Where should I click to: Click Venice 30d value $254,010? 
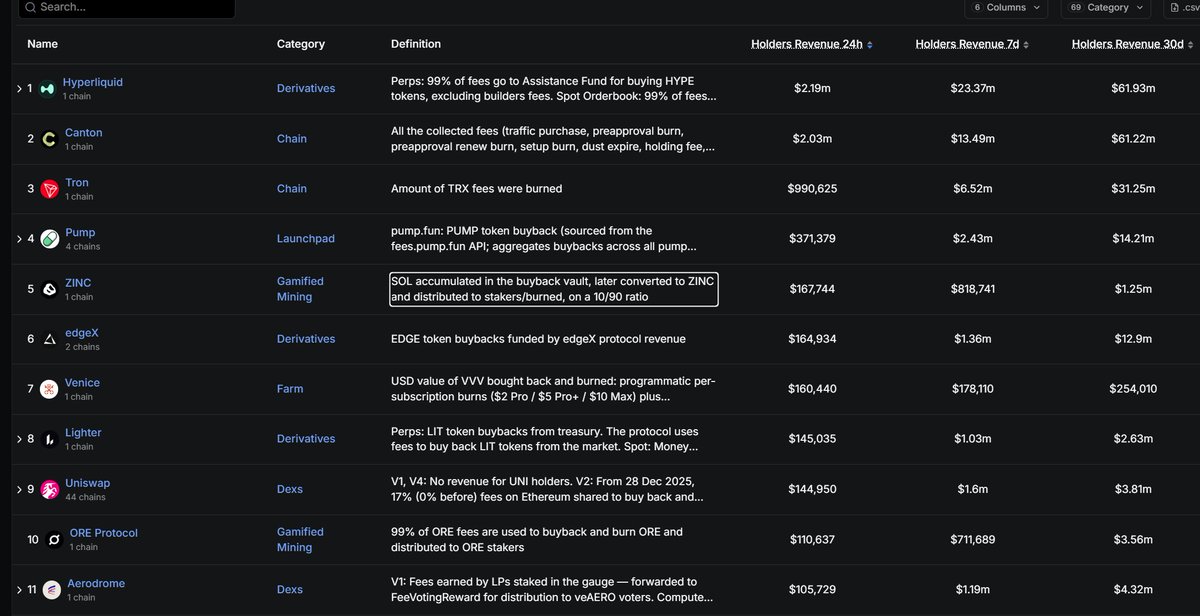coord(1133,389)
